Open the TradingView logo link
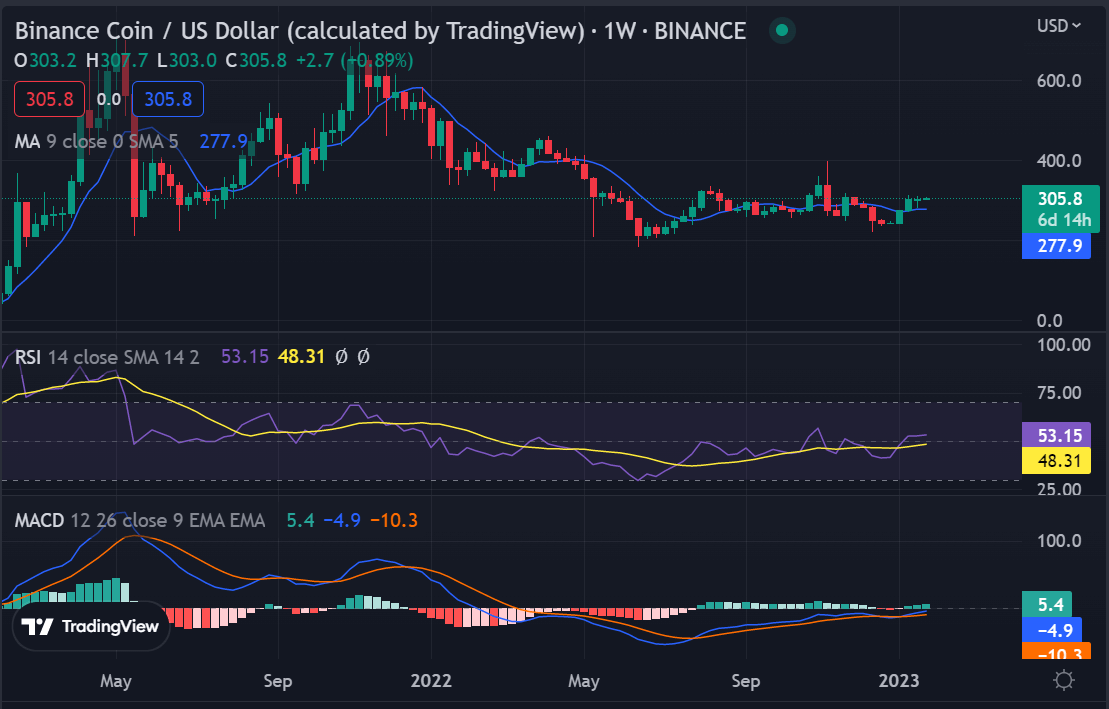The image size is (1109, 709). pos(91,626)
